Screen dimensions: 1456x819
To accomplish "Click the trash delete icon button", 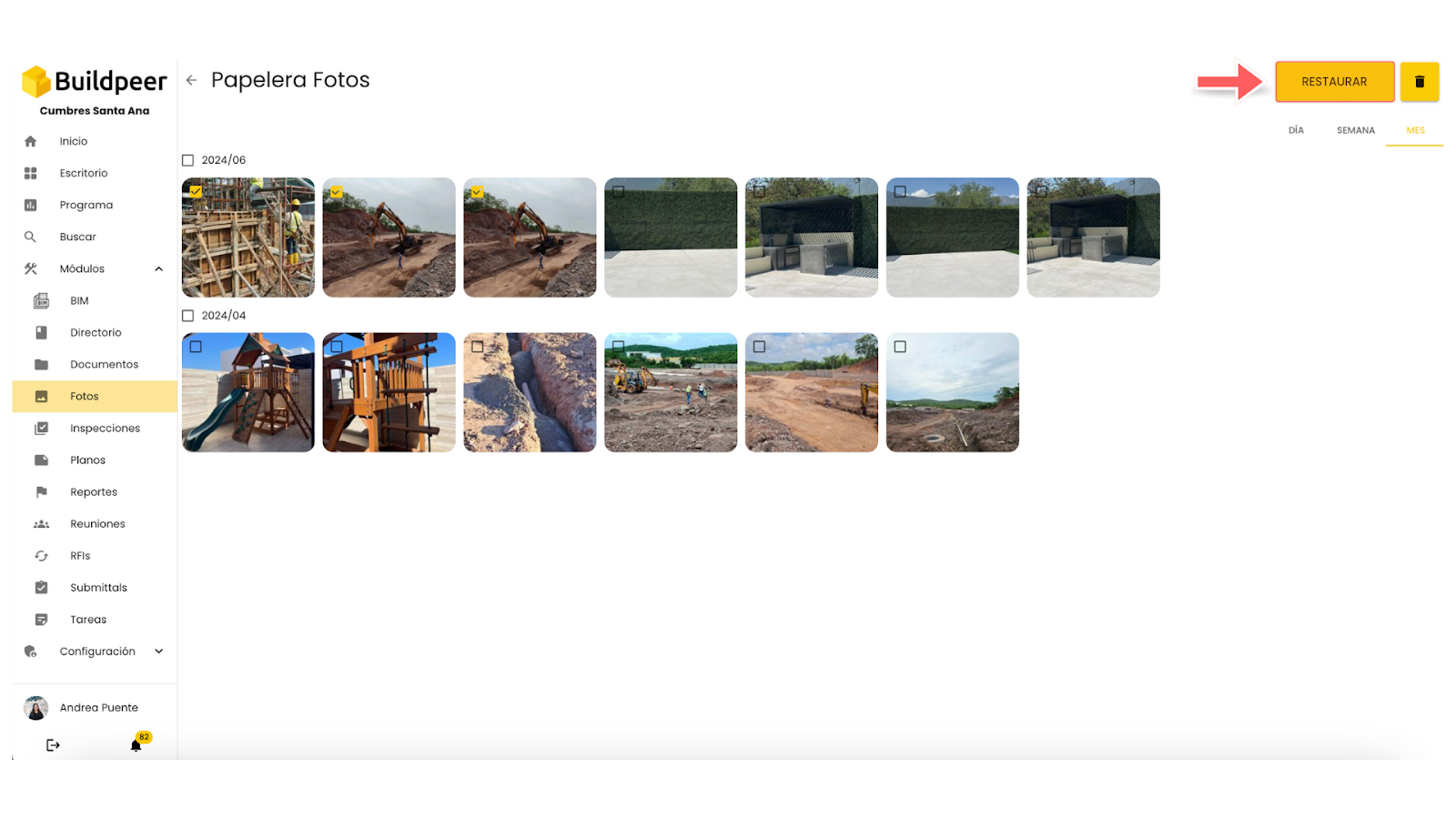I will [1419, 82].
